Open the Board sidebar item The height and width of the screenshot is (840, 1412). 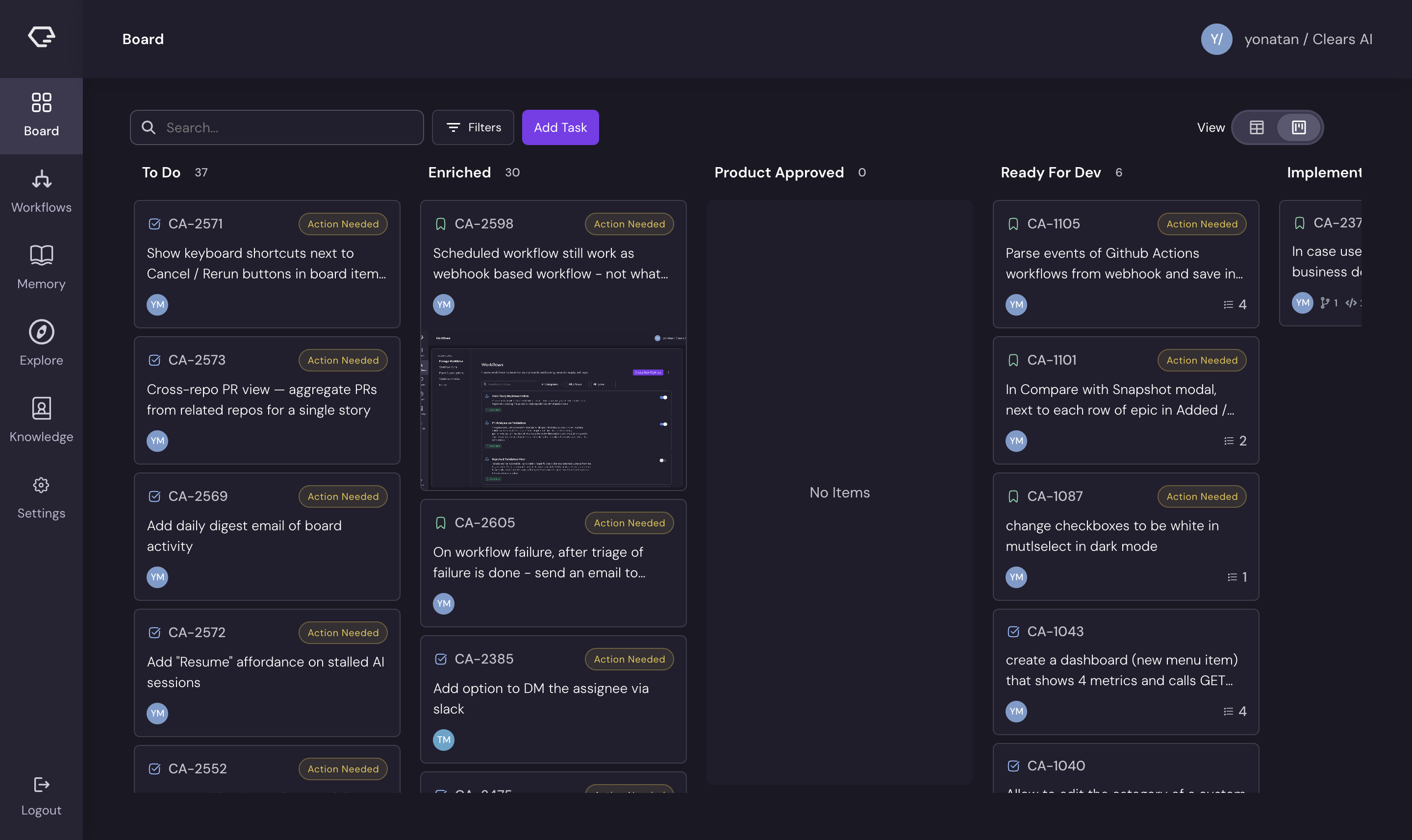tap(41, 116)
